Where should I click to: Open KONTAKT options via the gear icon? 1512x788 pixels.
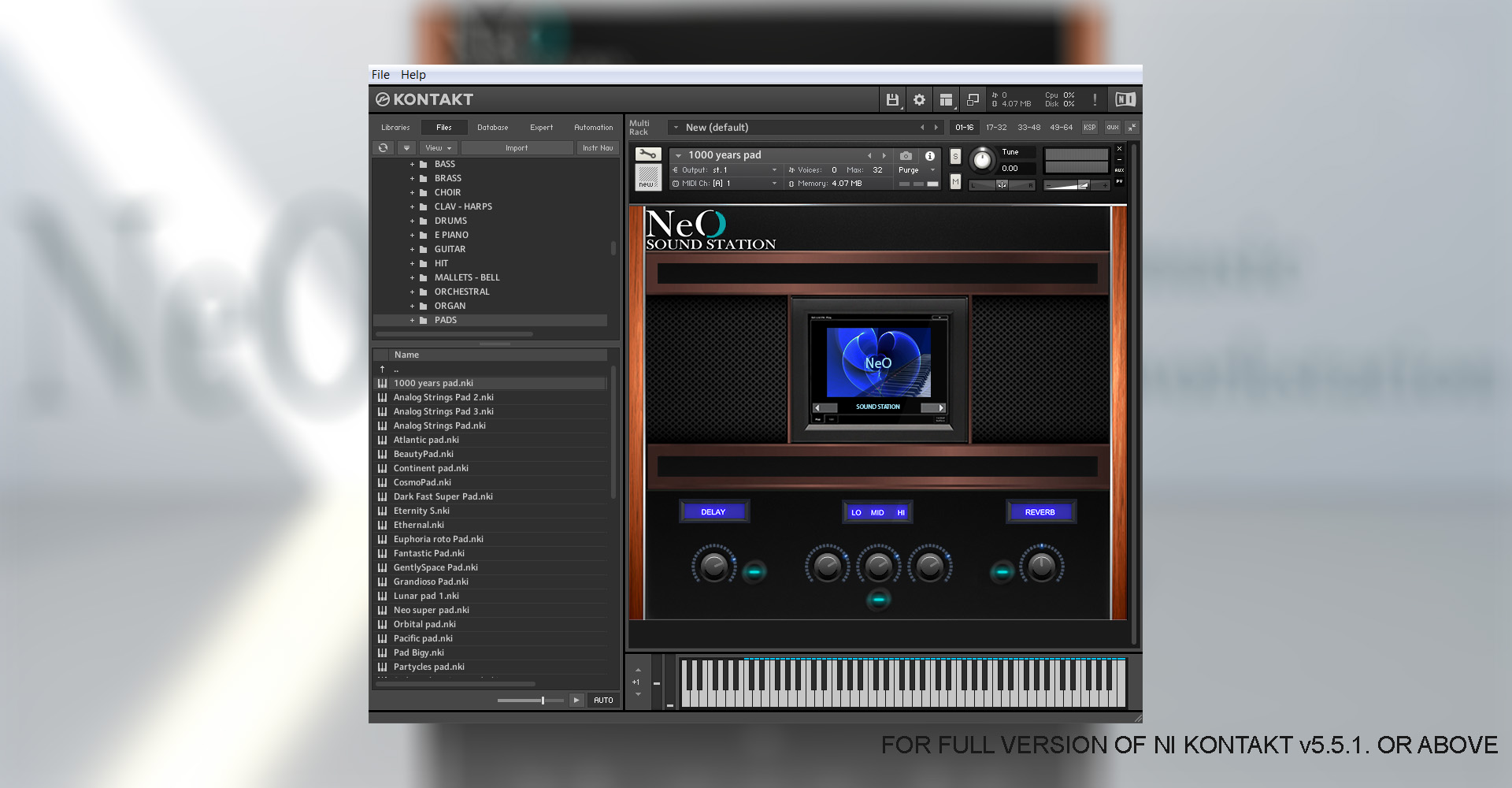tap(919, 99)
